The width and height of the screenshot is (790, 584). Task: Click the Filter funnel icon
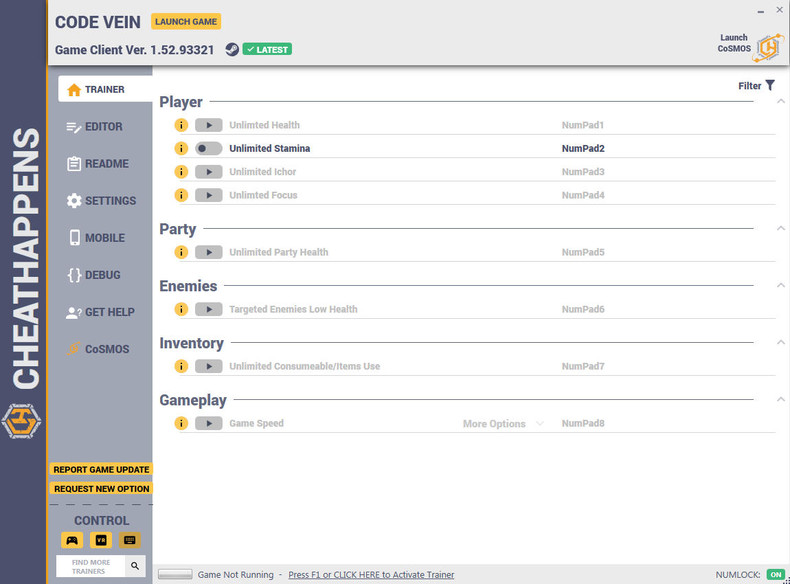pos(770,85)
